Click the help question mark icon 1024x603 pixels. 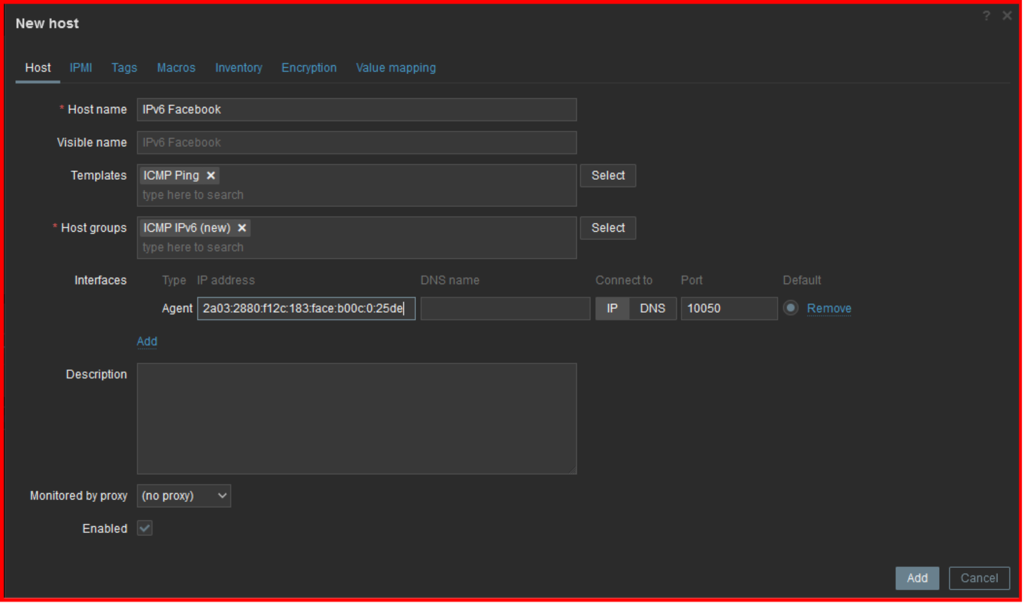(986, 16)
